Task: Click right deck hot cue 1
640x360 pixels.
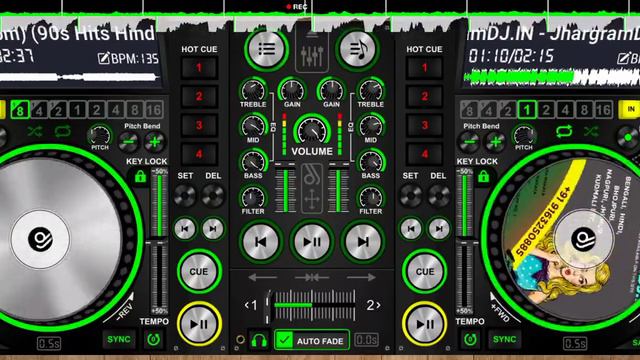Action: 424,67
